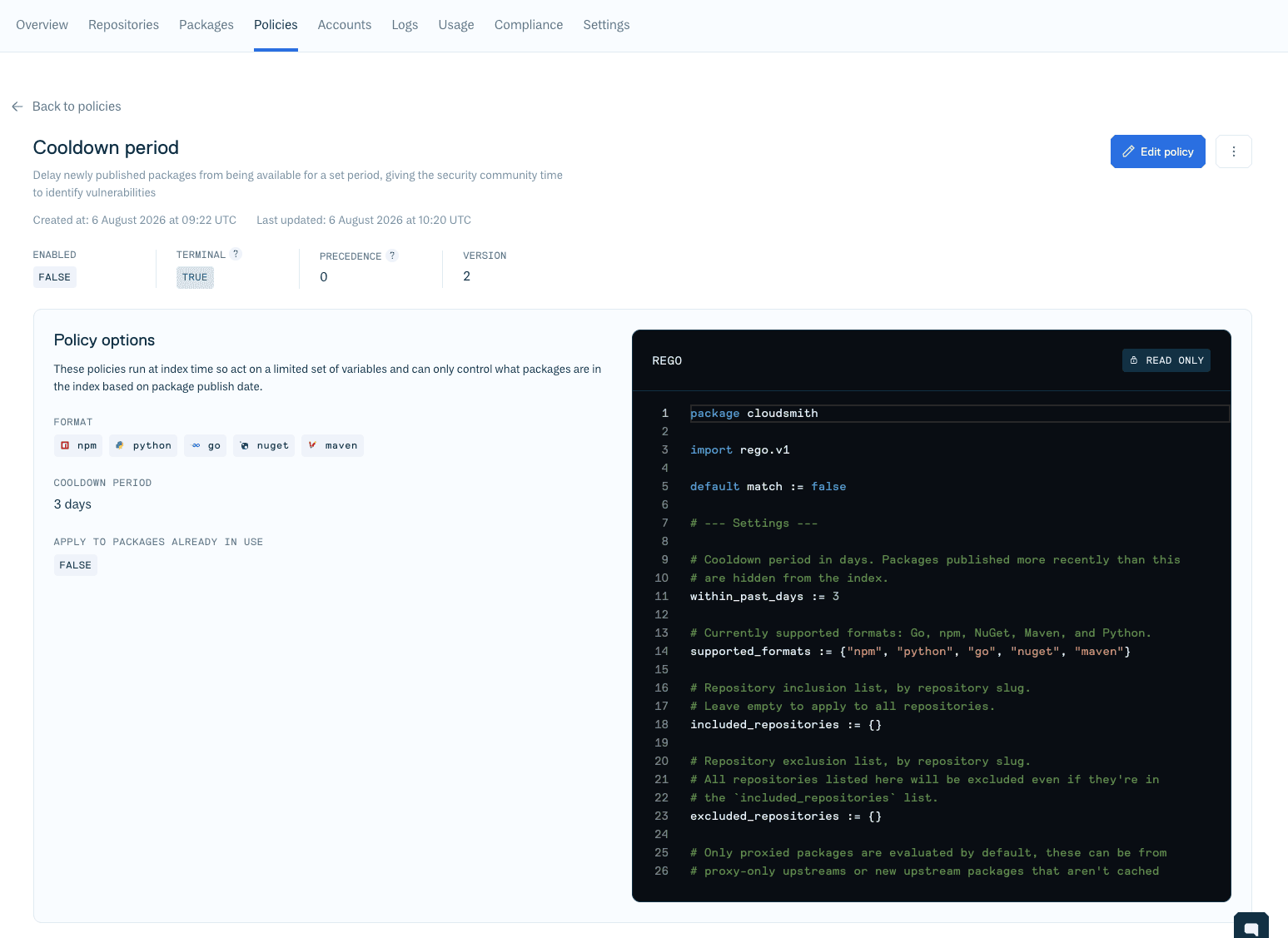The image size is (1288, 938).
Task: Click the npm format icon
Action: 65,445
